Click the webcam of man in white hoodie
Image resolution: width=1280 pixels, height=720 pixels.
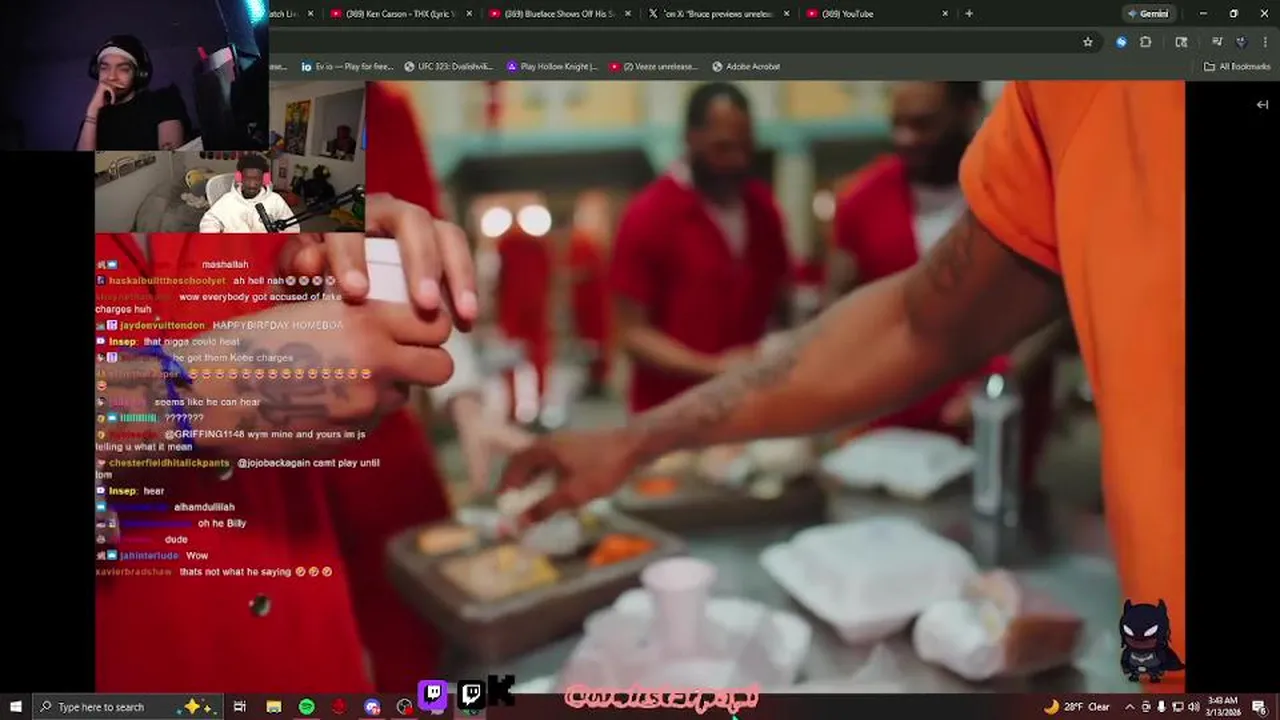[230, 191]
